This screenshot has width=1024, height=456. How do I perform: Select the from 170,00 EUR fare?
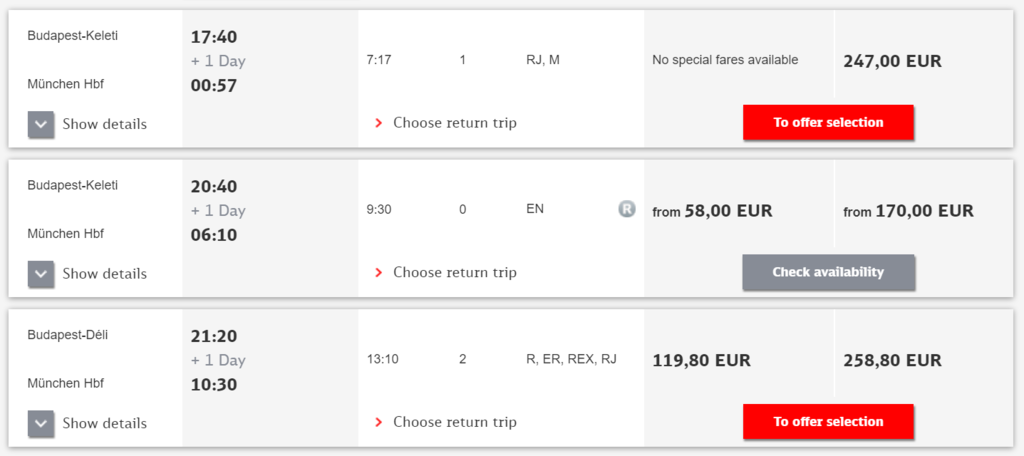(908, 211)
